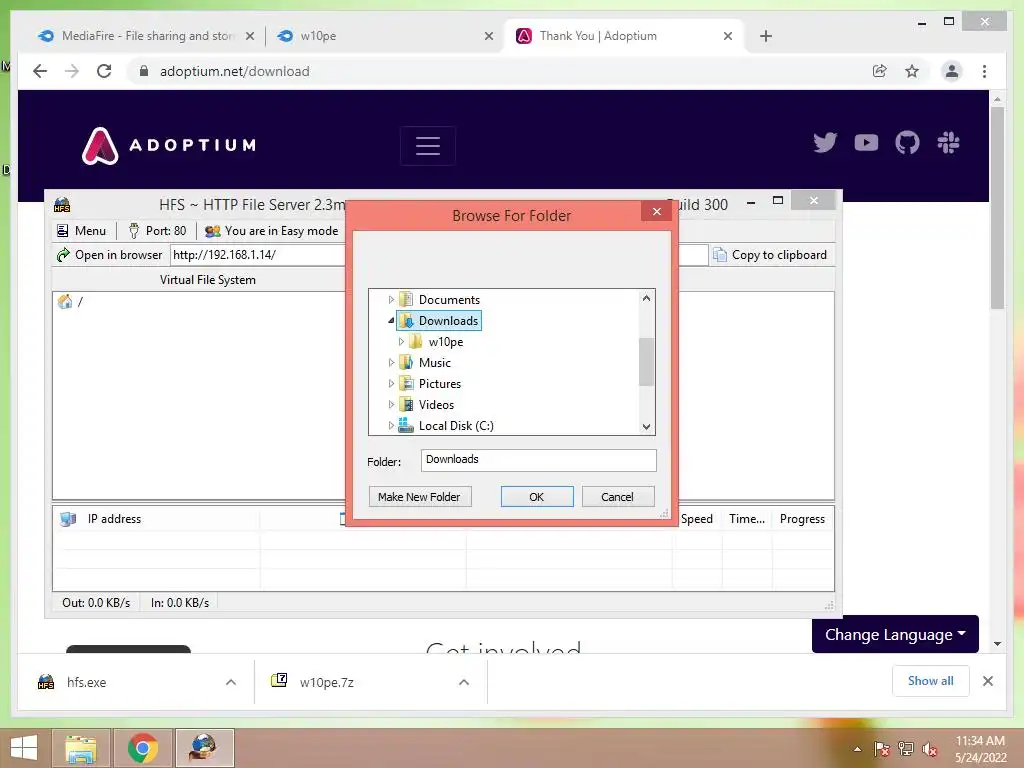Click the Adoptium logo
1024x768 pixels.
pyautogui.click(x=169, y=145)
